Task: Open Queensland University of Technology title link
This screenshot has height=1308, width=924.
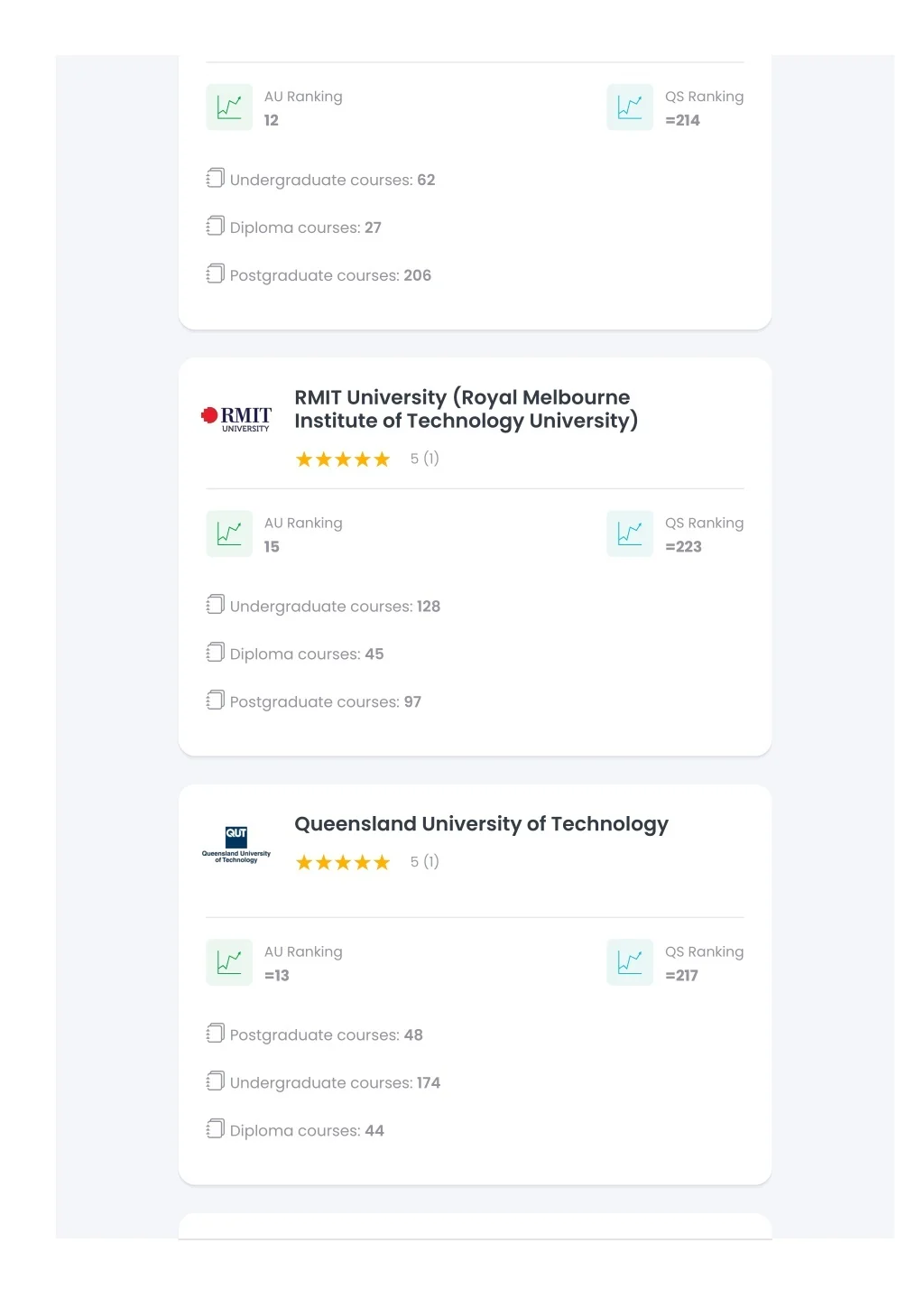Action: click(481, 824)
